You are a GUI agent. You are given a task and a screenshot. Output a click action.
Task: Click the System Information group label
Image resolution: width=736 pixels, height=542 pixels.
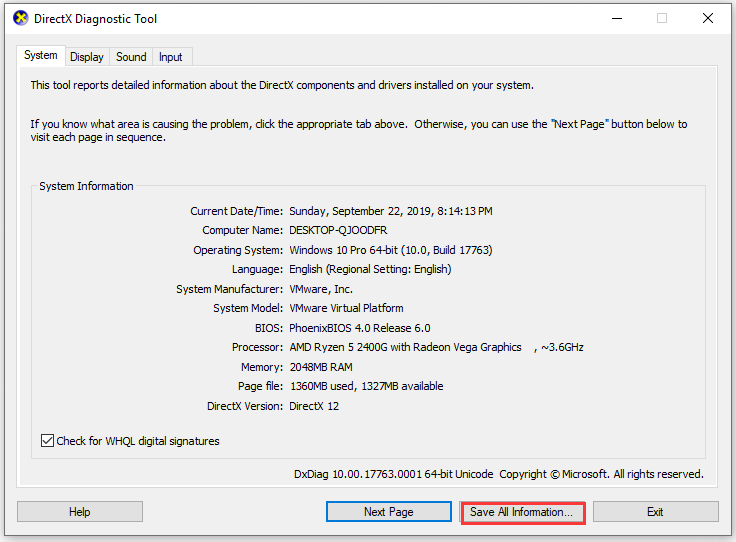pyautogui.click(x=86, y=186)
